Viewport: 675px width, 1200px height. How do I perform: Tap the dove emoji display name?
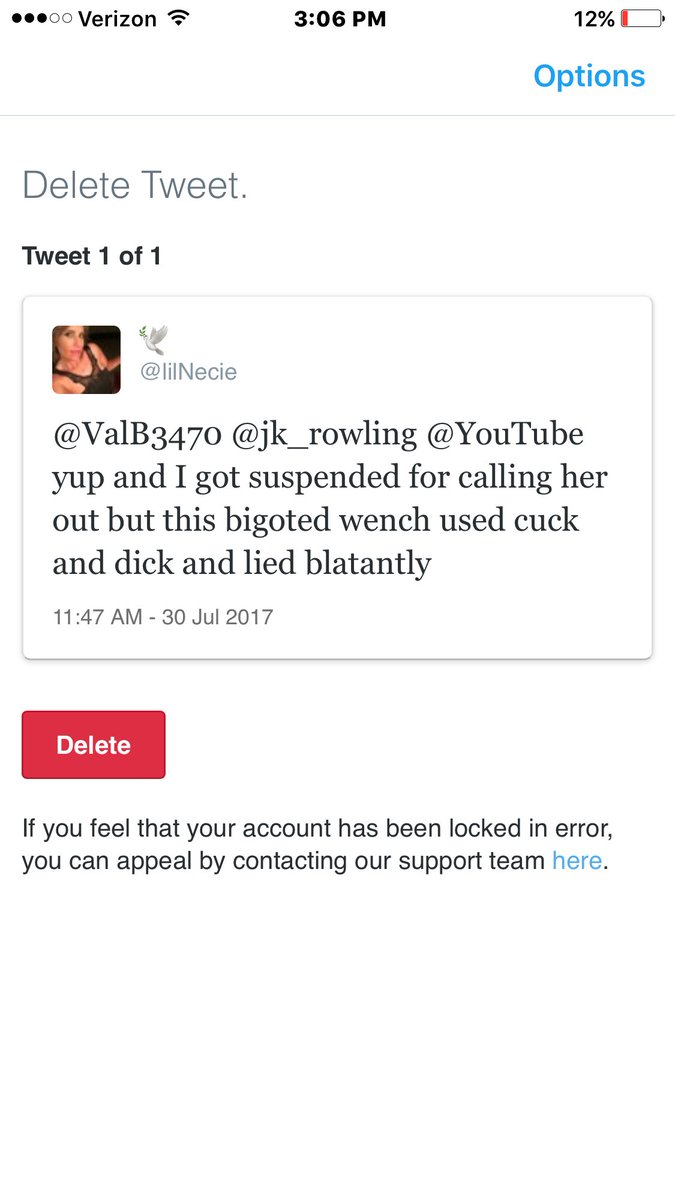tap(153, 341)
